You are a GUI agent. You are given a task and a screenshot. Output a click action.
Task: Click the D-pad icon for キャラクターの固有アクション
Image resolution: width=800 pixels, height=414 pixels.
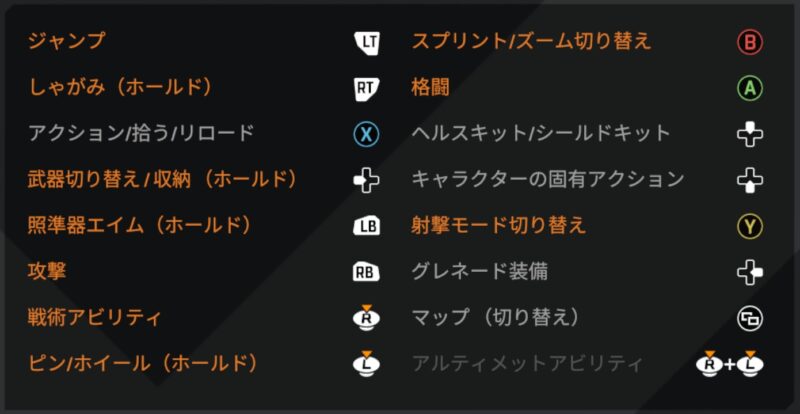750,180
